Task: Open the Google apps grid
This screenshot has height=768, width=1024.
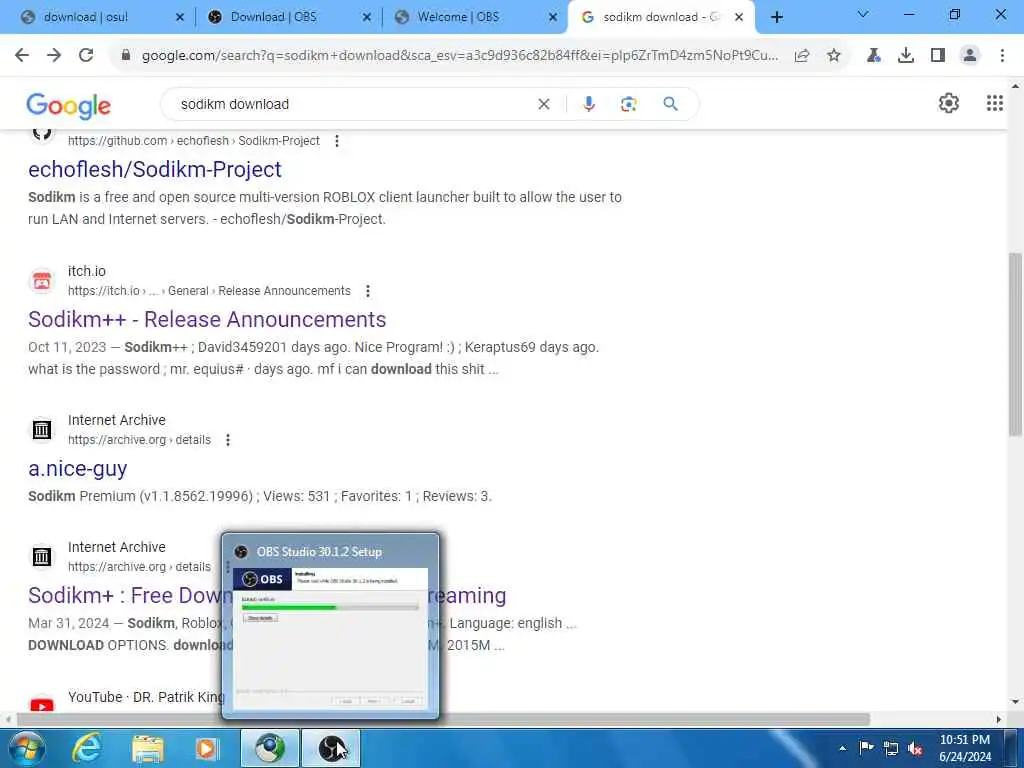Action: 995,103
